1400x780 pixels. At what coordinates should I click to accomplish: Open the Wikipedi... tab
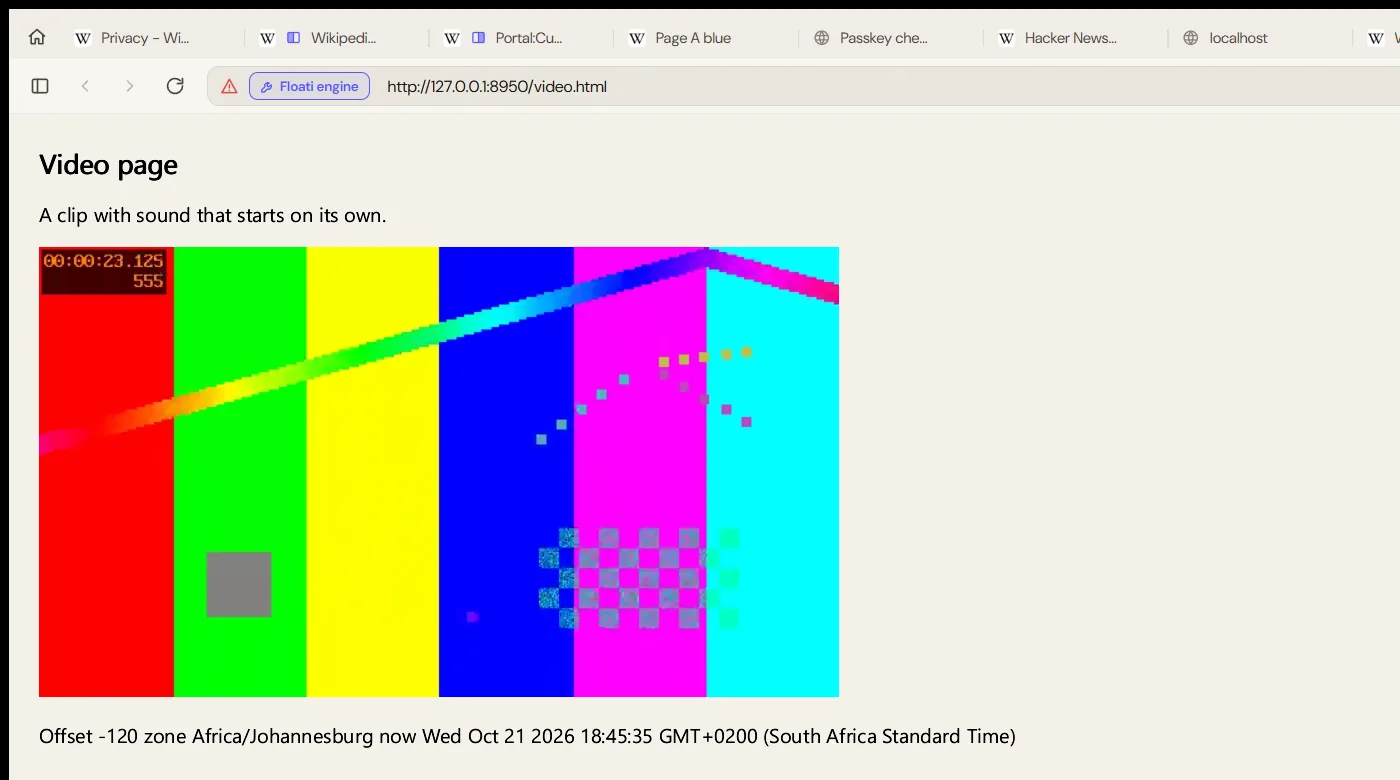click(337, 38)
